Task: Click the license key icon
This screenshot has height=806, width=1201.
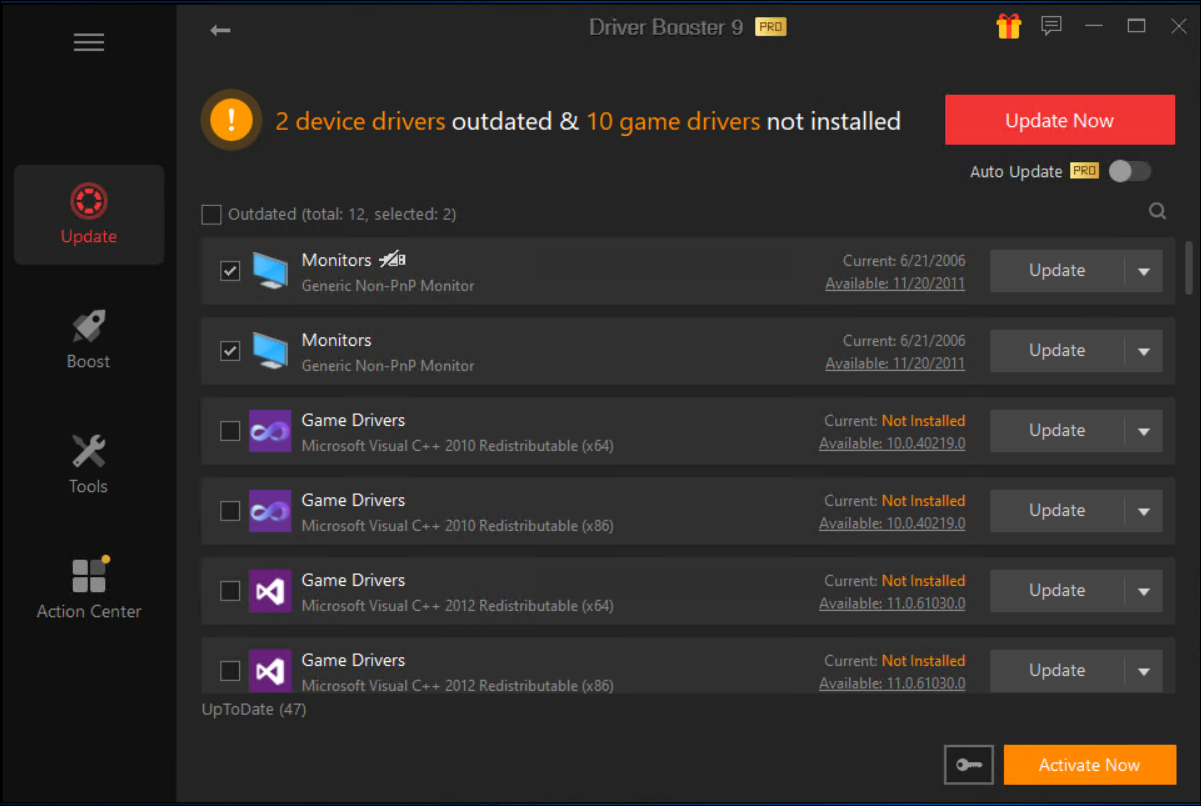Action: [968, 764]
